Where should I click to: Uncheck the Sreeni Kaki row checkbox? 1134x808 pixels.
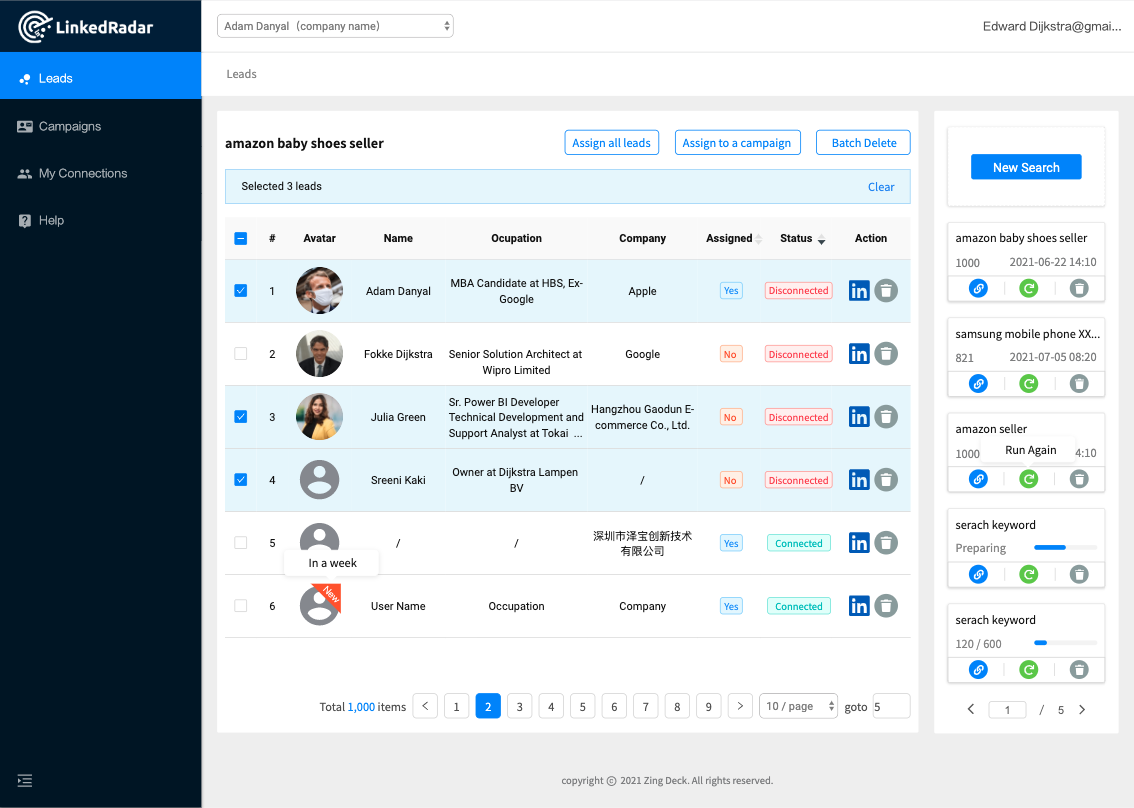[241, 480]
